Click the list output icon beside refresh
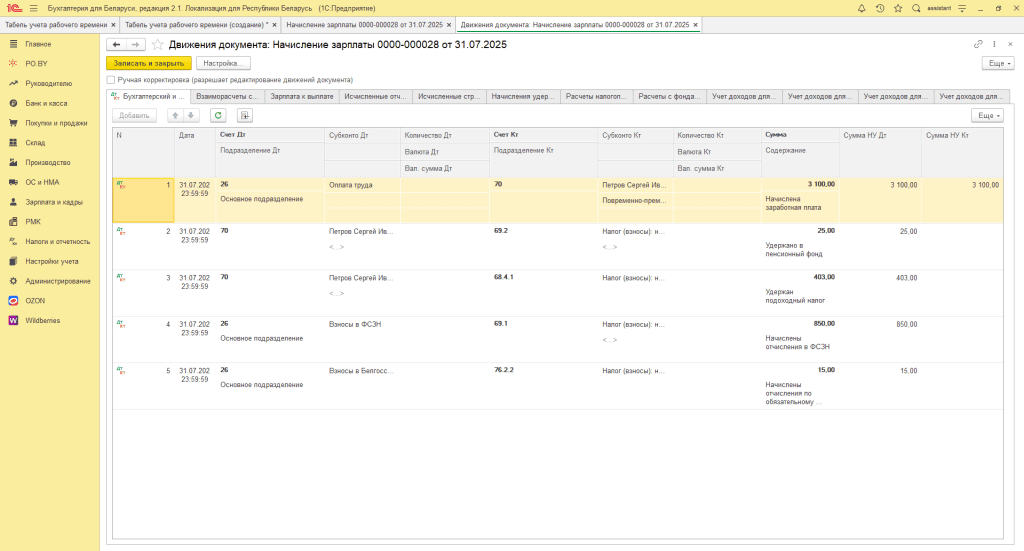The width and height of the screenshot is (1024, 551). [244, 116]
